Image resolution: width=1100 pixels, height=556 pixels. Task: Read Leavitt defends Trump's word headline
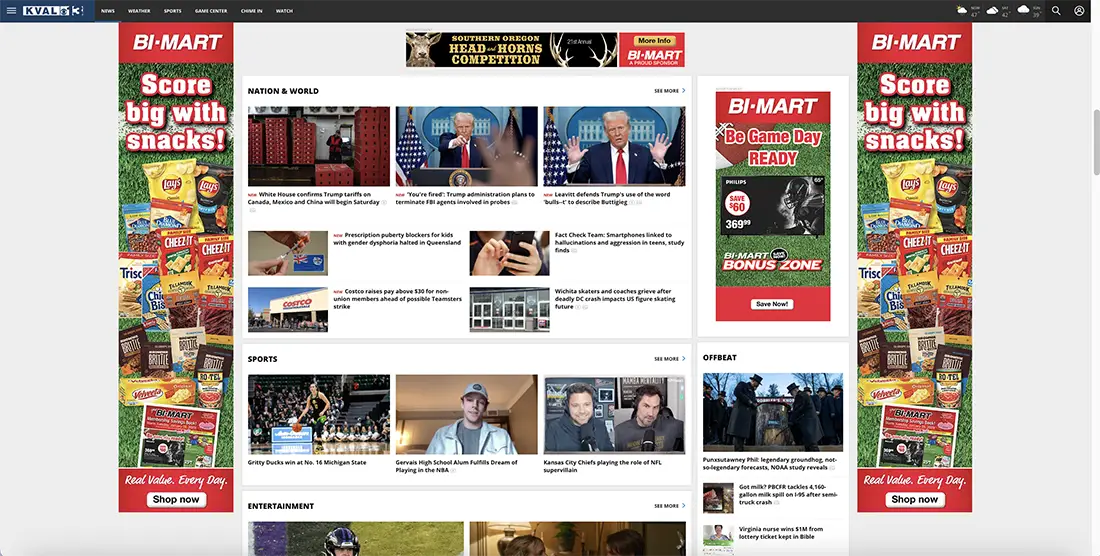[x=608, y=198]
